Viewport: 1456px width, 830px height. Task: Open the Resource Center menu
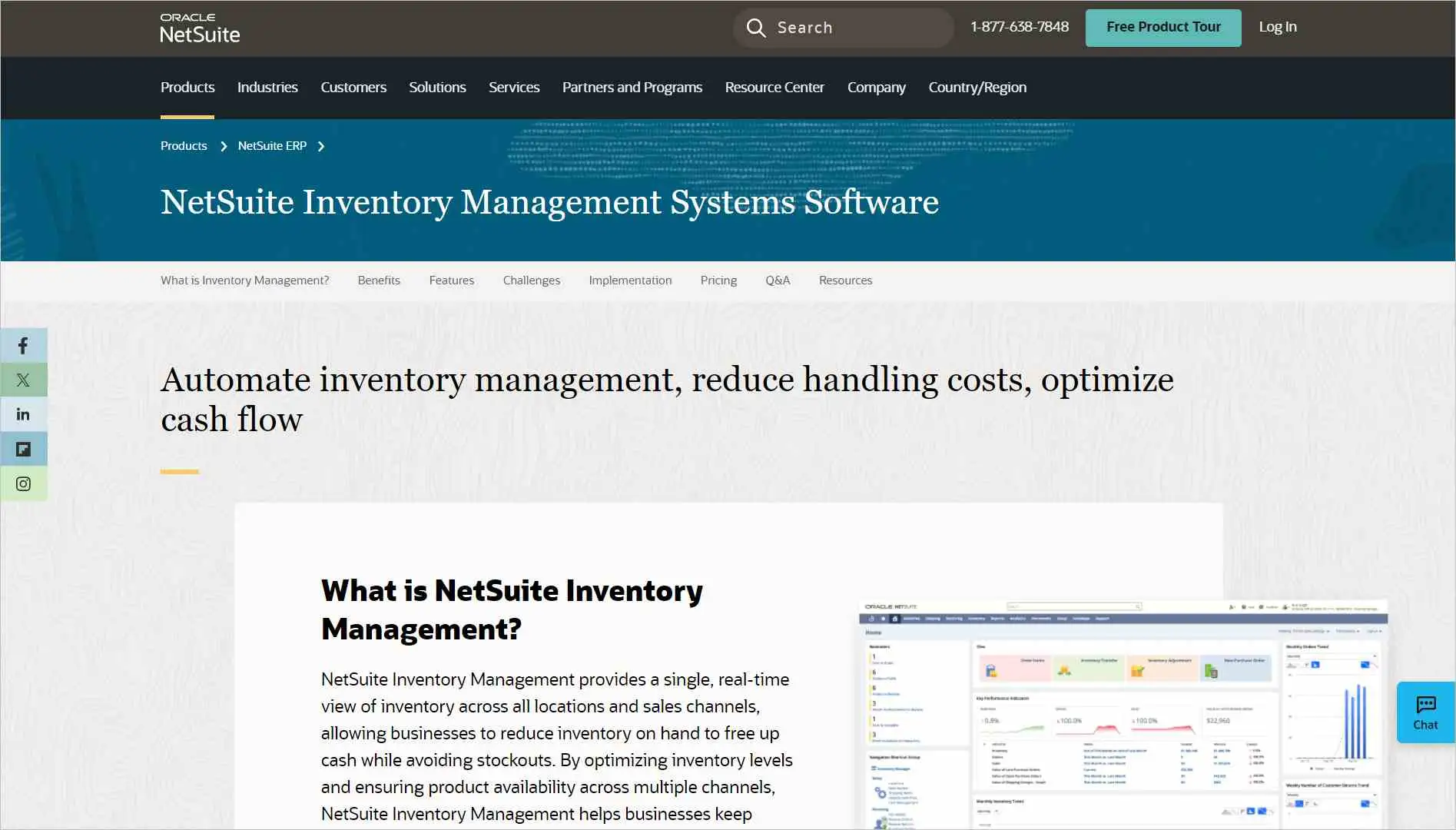coord(774,88)
